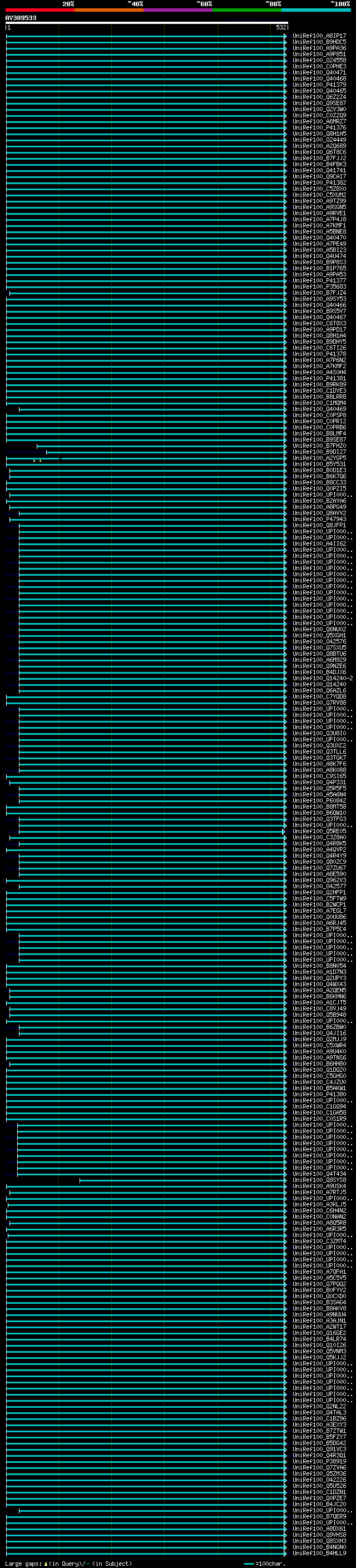Select hit UniRef100_Q9SYS8
The height and width of the screenshot is (1568, 356).
[319, 1180]
